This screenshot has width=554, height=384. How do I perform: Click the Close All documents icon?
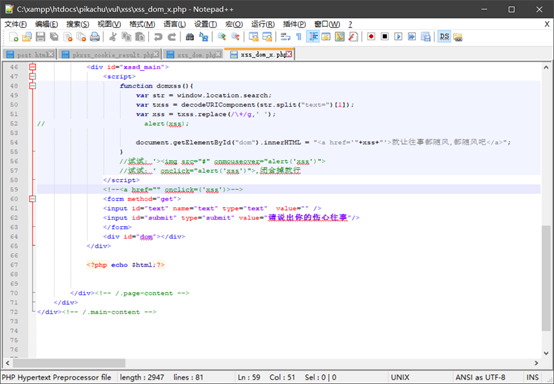[81, 37]
